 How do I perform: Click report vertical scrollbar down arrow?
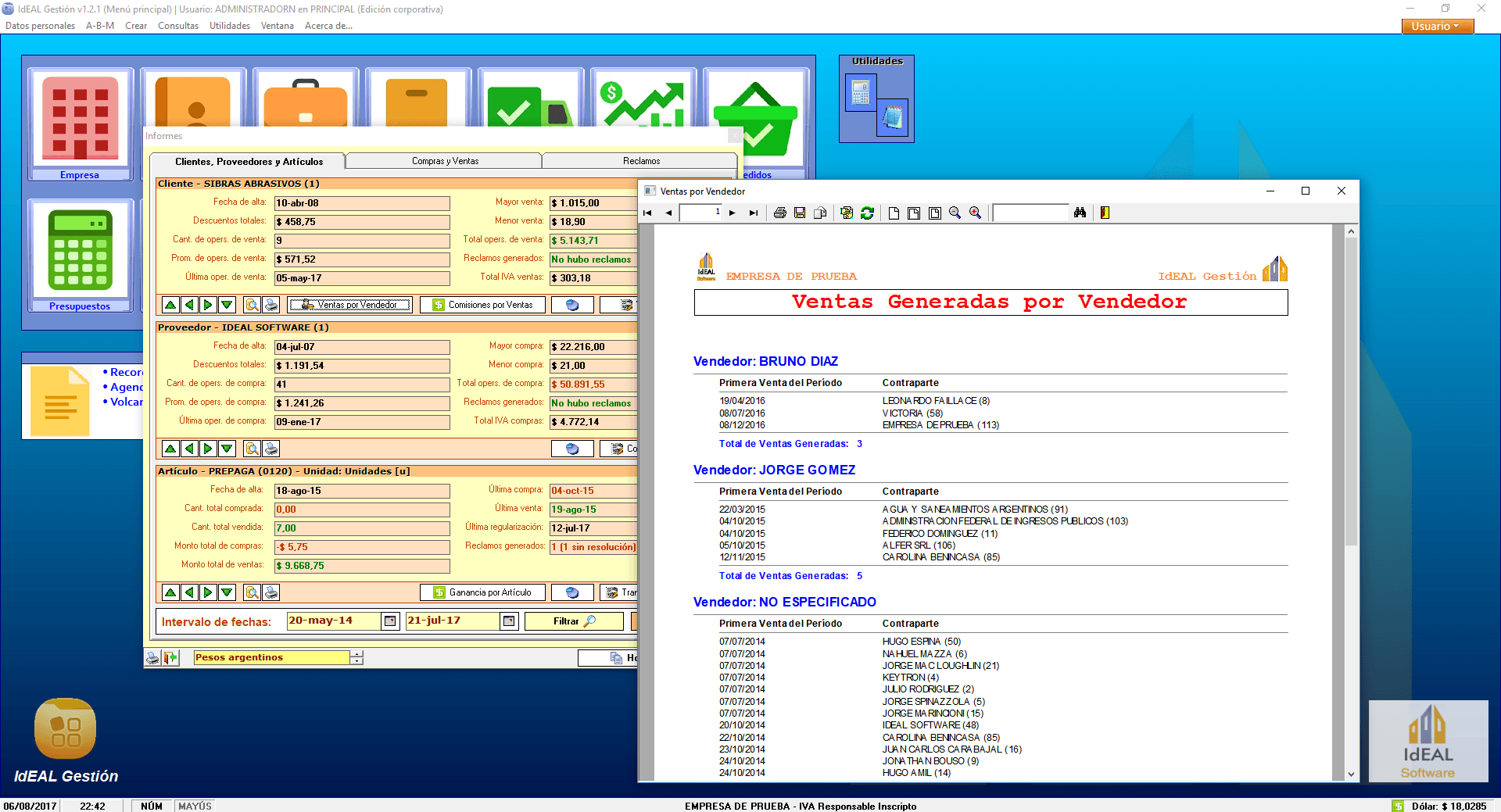[x=1351, y=774]
